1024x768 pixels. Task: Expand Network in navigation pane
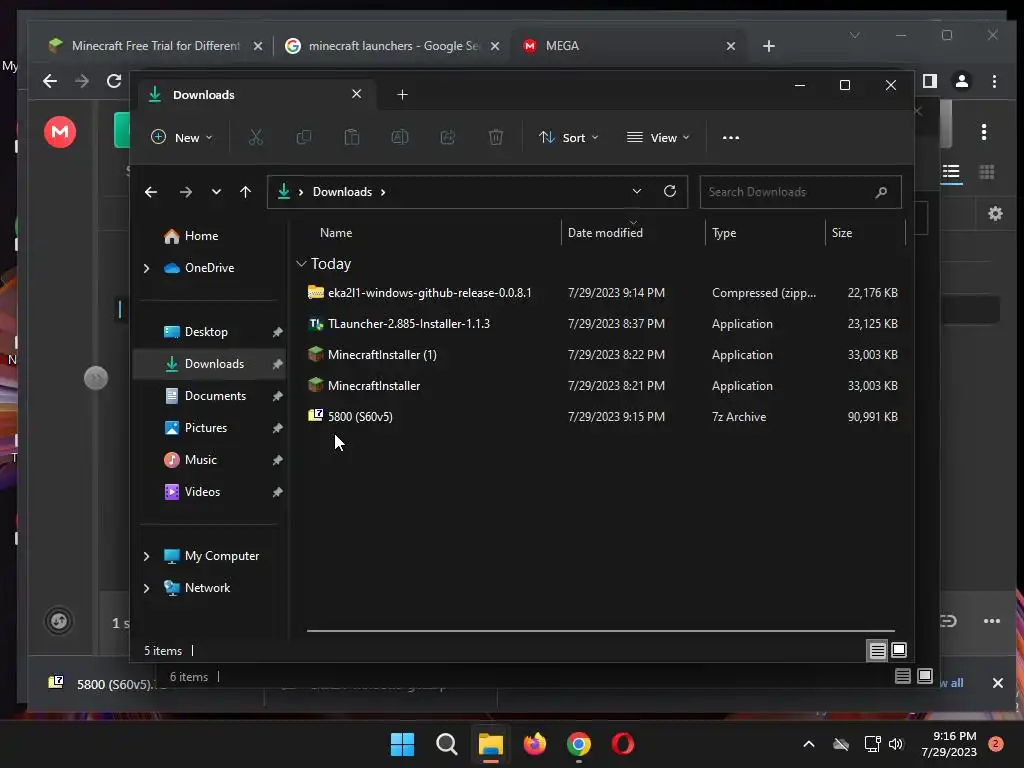(146, 588)
